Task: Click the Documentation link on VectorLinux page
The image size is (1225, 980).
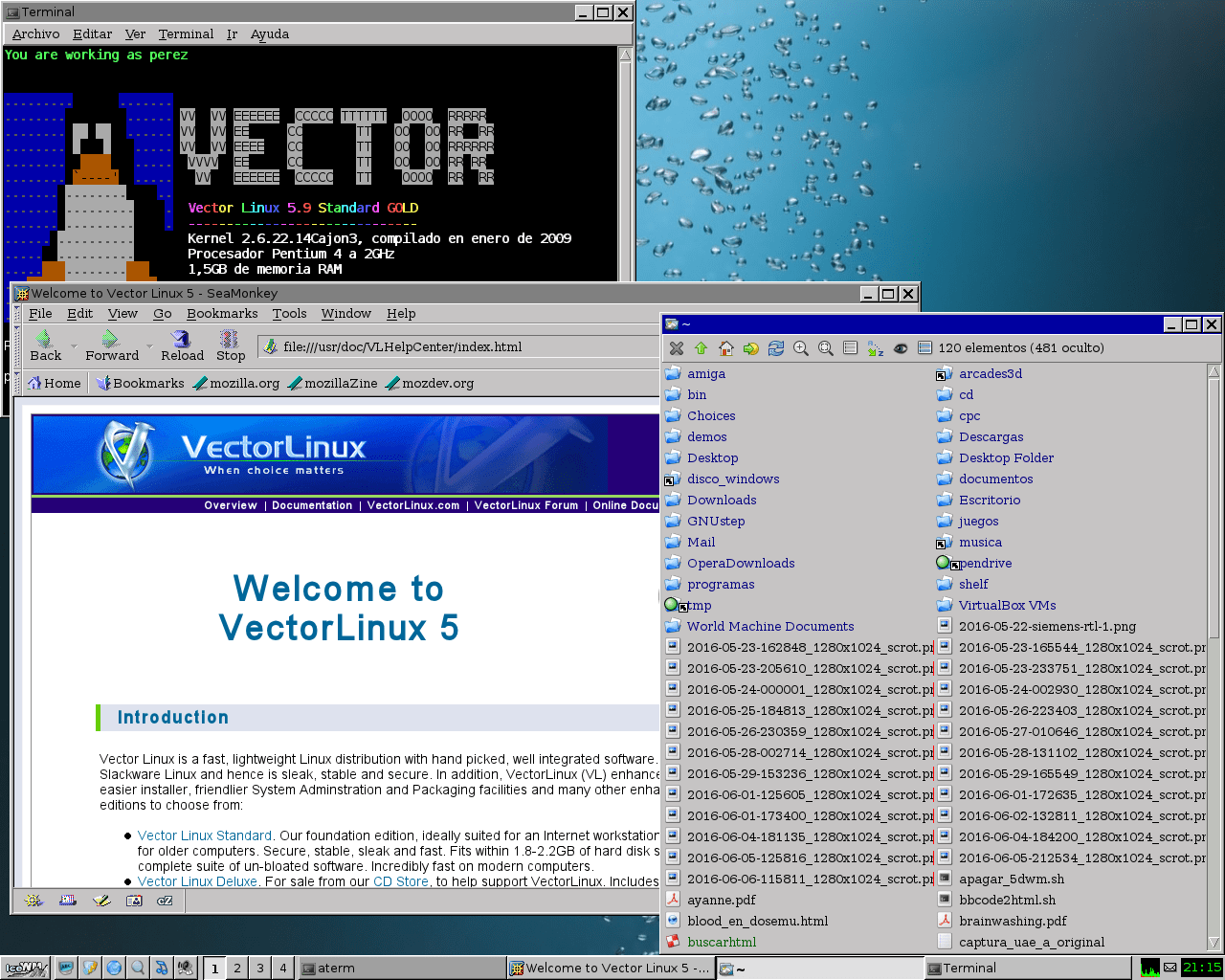Action: 312,505
